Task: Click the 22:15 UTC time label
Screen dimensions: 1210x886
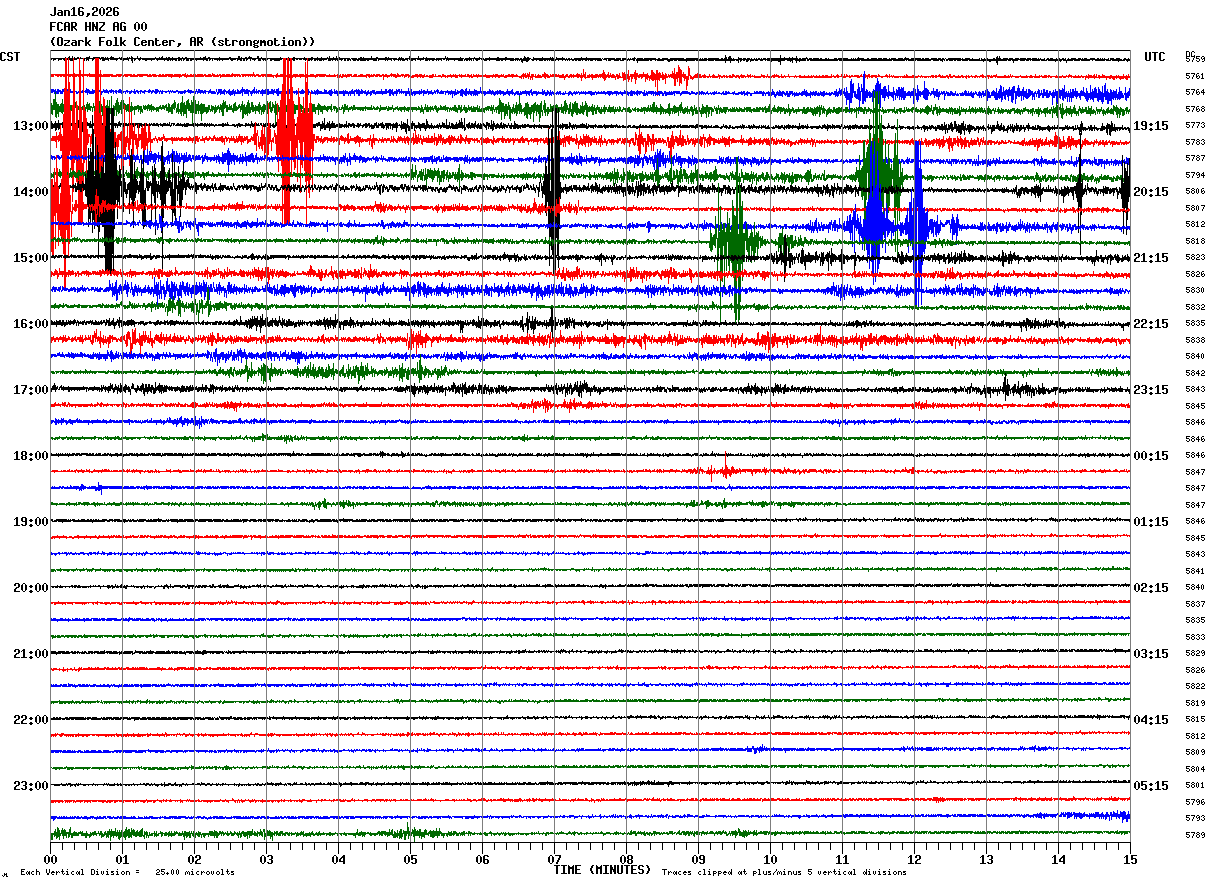Action: click(1151, 324)
